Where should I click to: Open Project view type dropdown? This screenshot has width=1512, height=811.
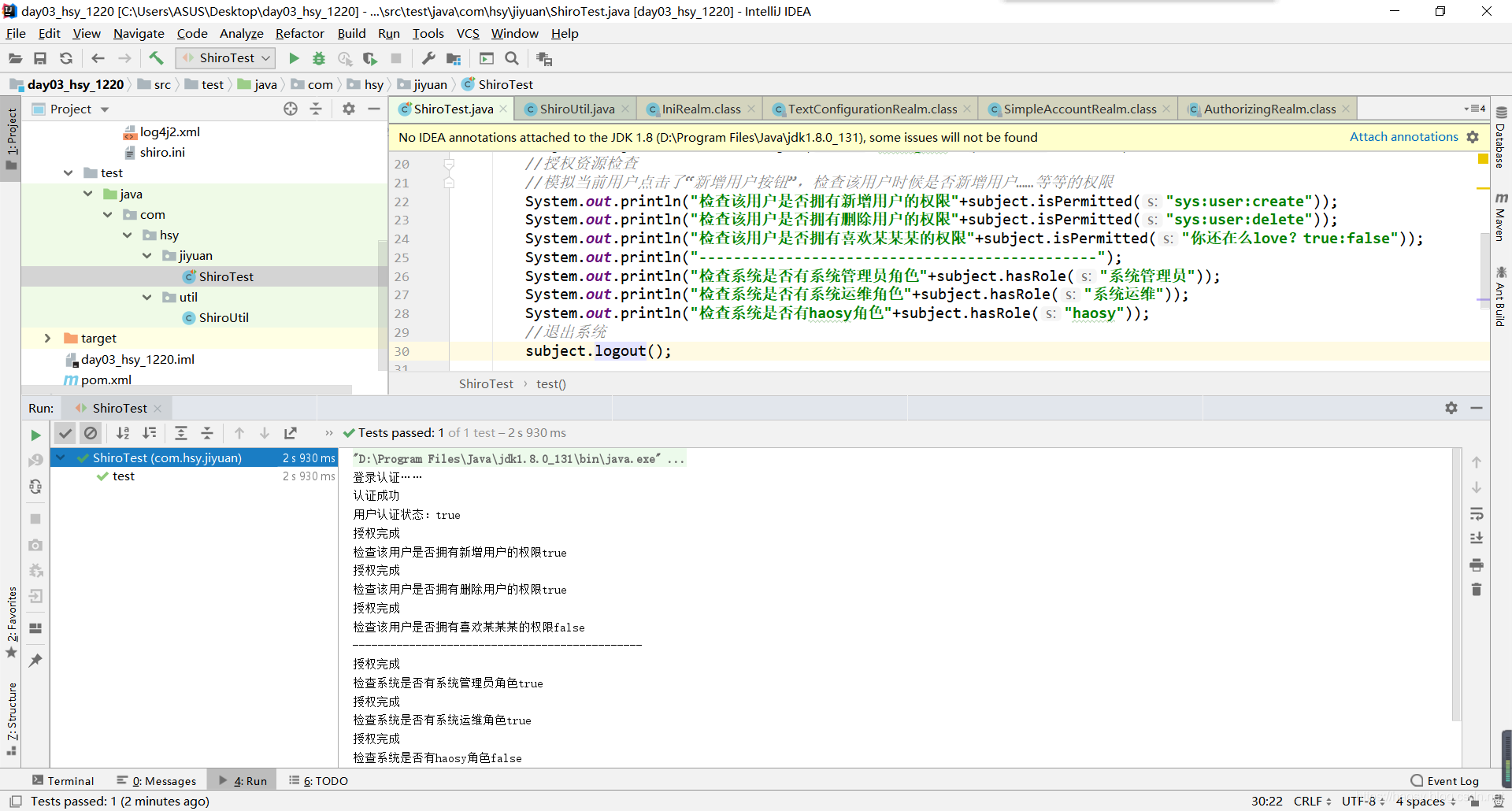tap(104, 109)
